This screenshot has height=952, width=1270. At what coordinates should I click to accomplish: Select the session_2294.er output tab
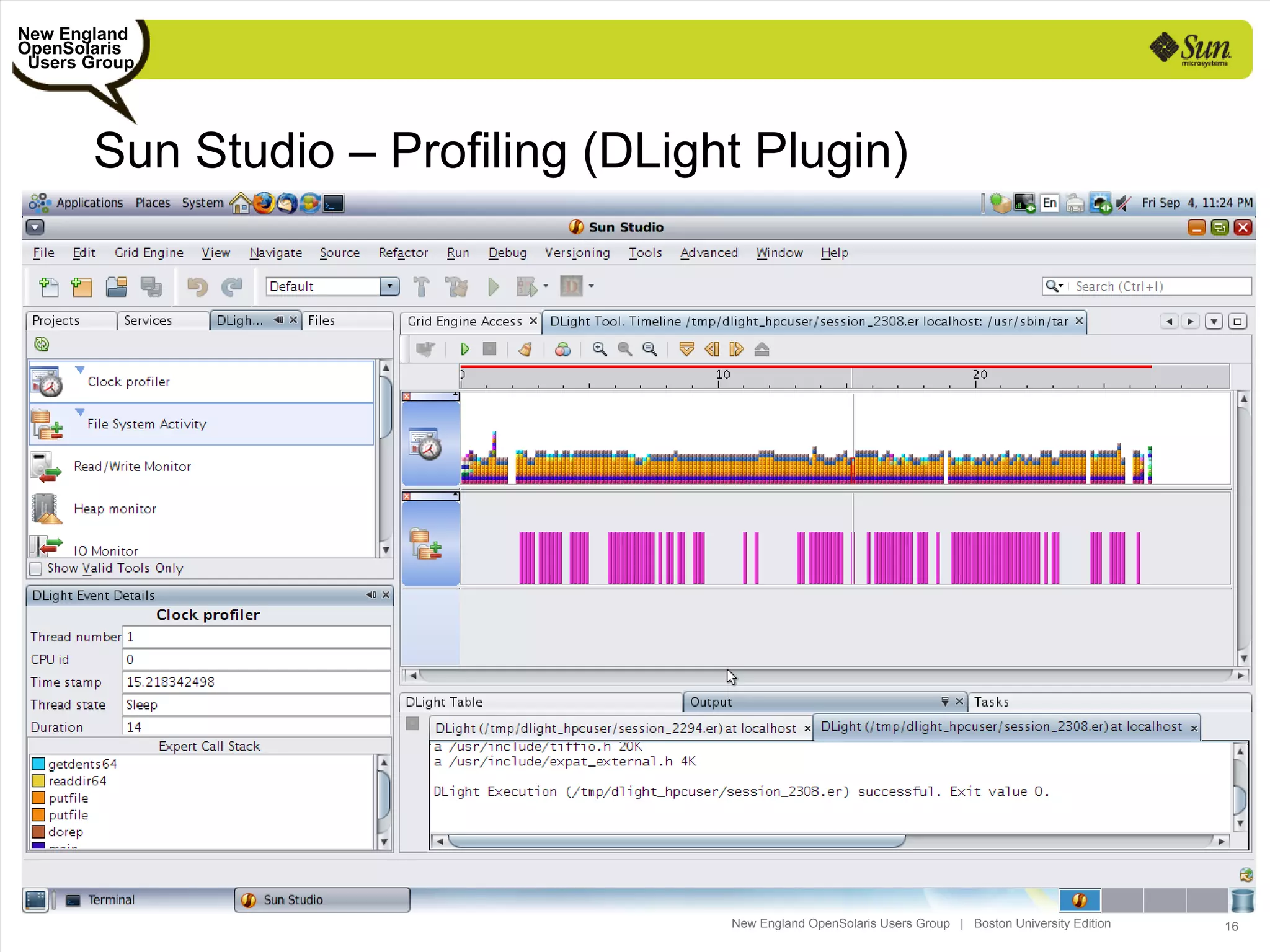point(616,728)
